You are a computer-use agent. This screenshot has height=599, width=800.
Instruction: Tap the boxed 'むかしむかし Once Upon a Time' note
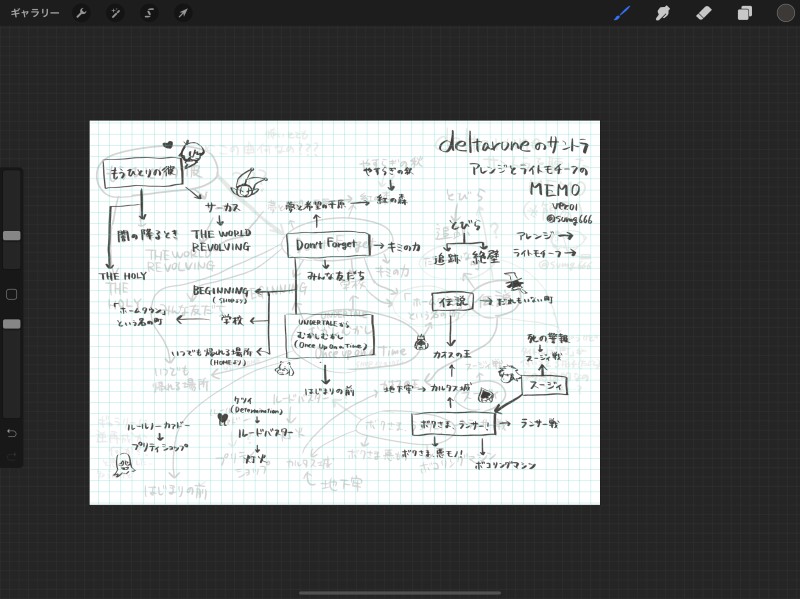pos(330,336)
